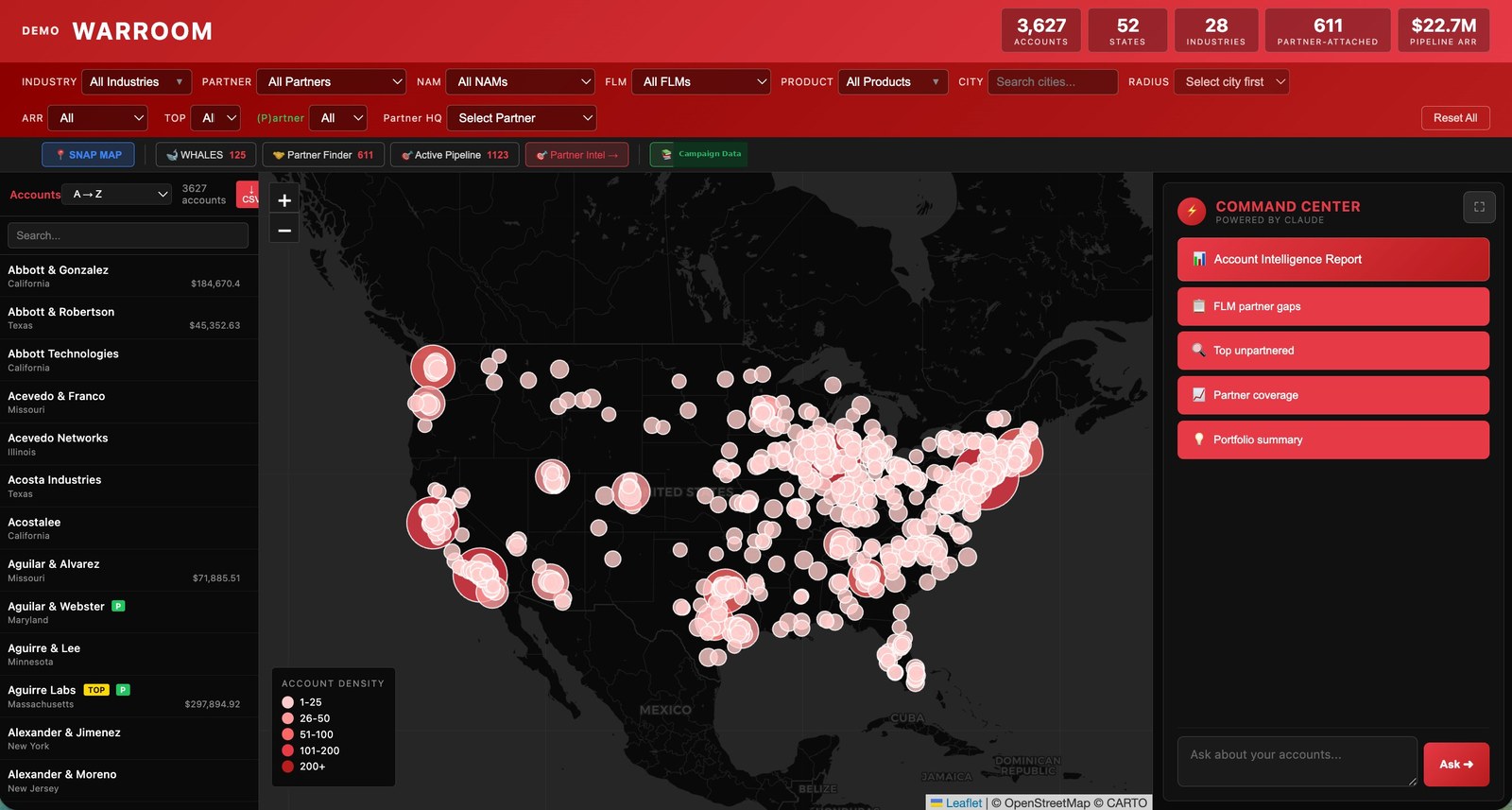This screenshot has width=1512, height=810.
Task: Open the Radius dropdown
Action: [x=1232, y=82]
